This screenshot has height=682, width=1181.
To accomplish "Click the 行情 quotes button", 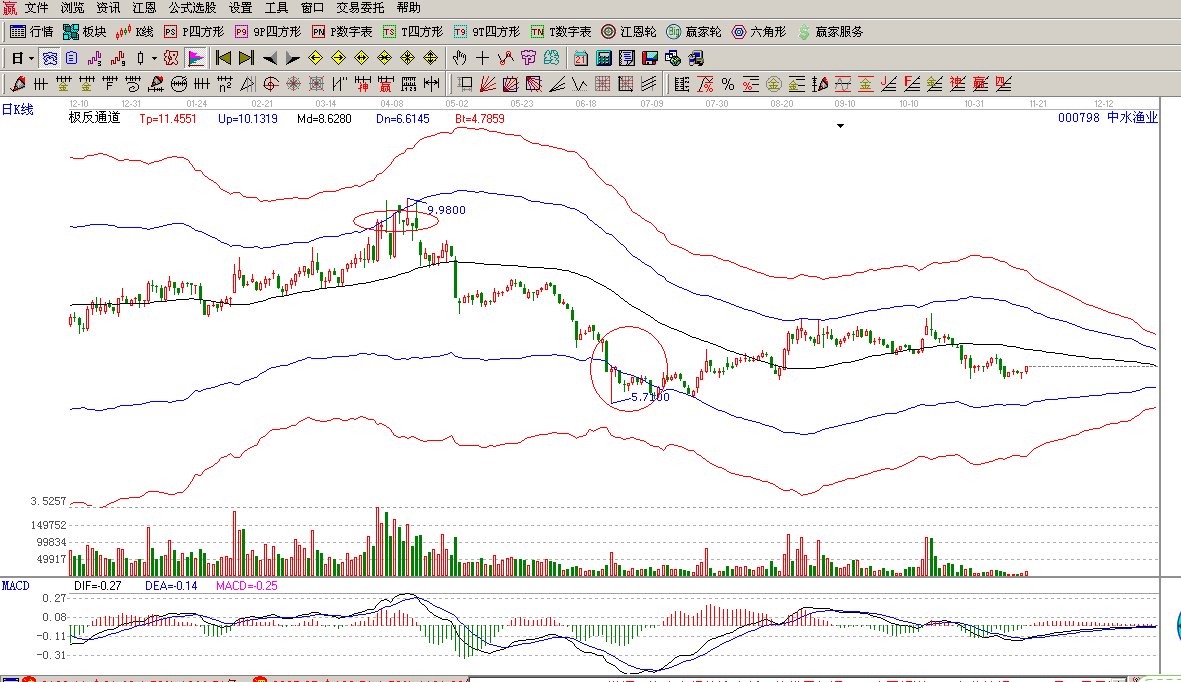I will (32, 32).
